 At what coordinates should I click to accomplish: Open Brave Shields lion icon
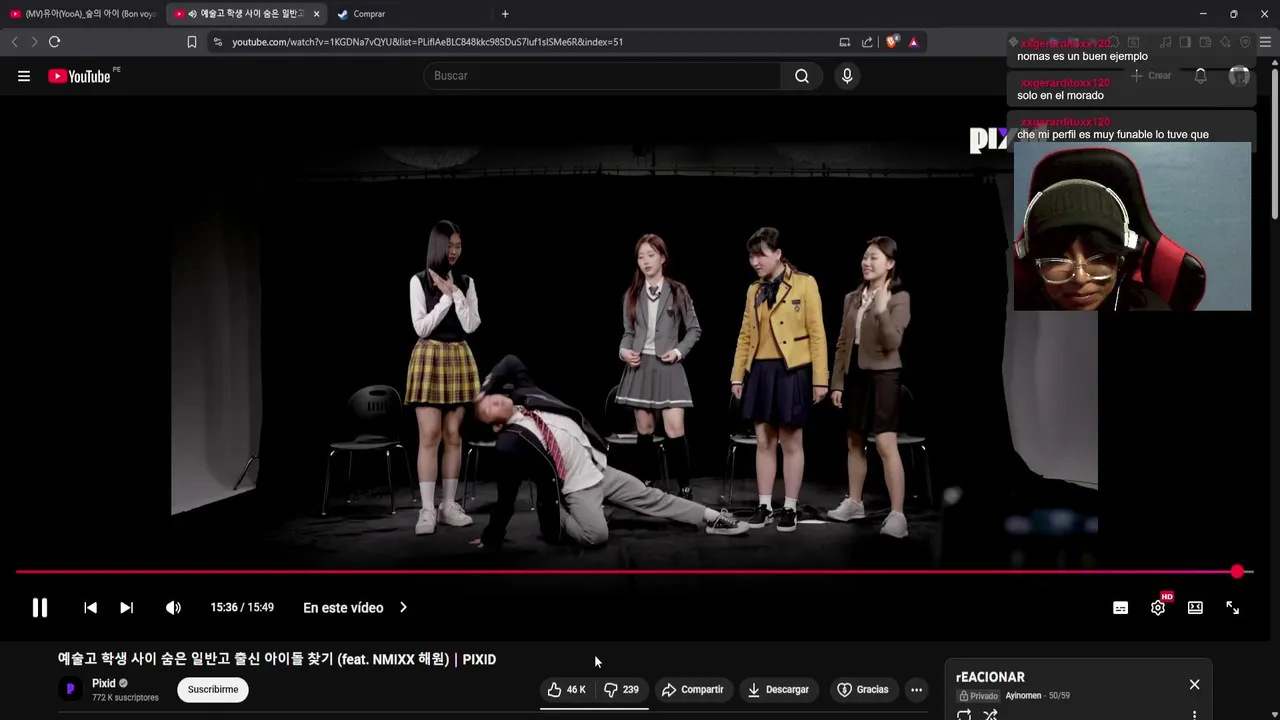coord(892,42)
